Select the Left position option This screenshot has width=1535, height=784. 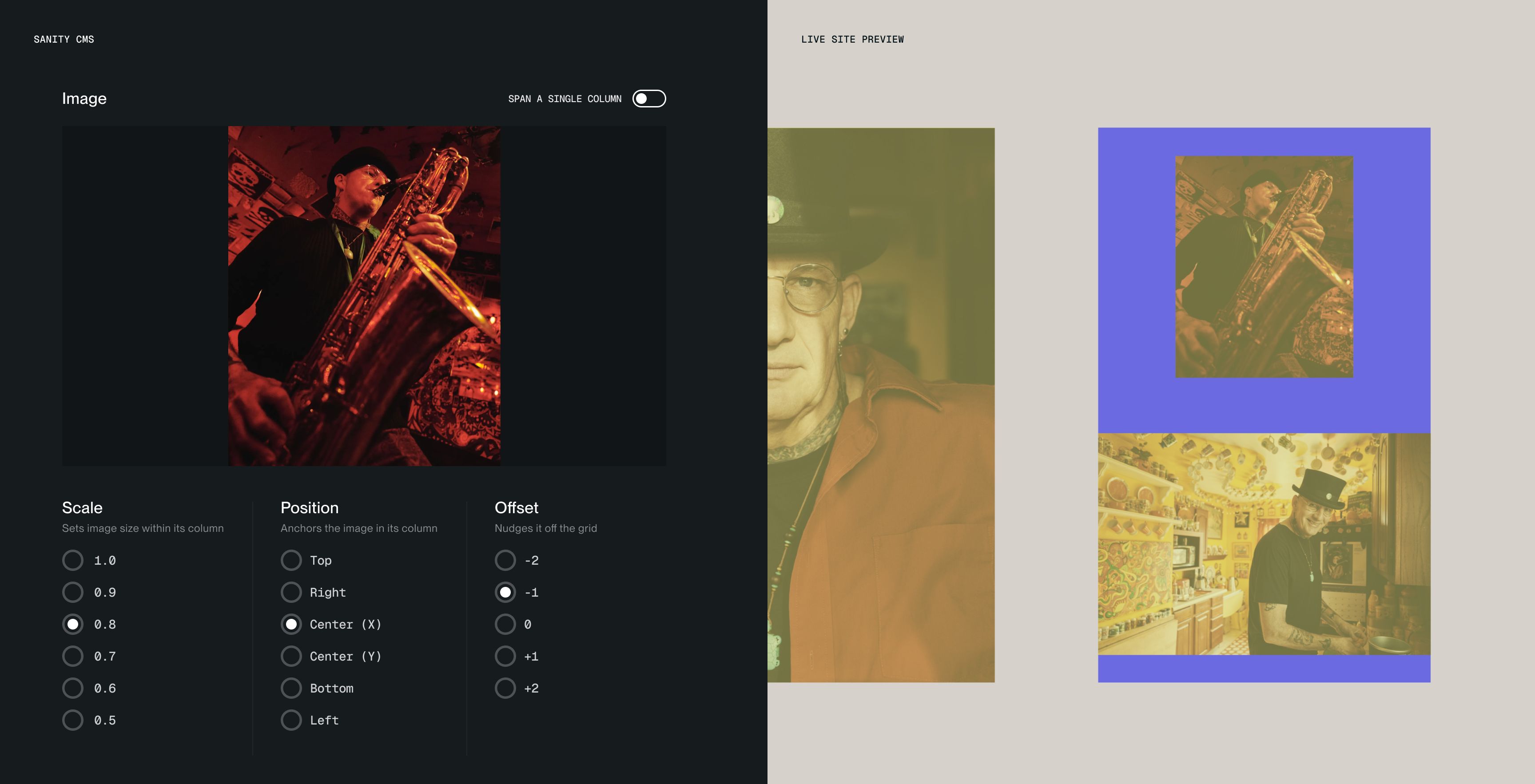pos(291,720)
